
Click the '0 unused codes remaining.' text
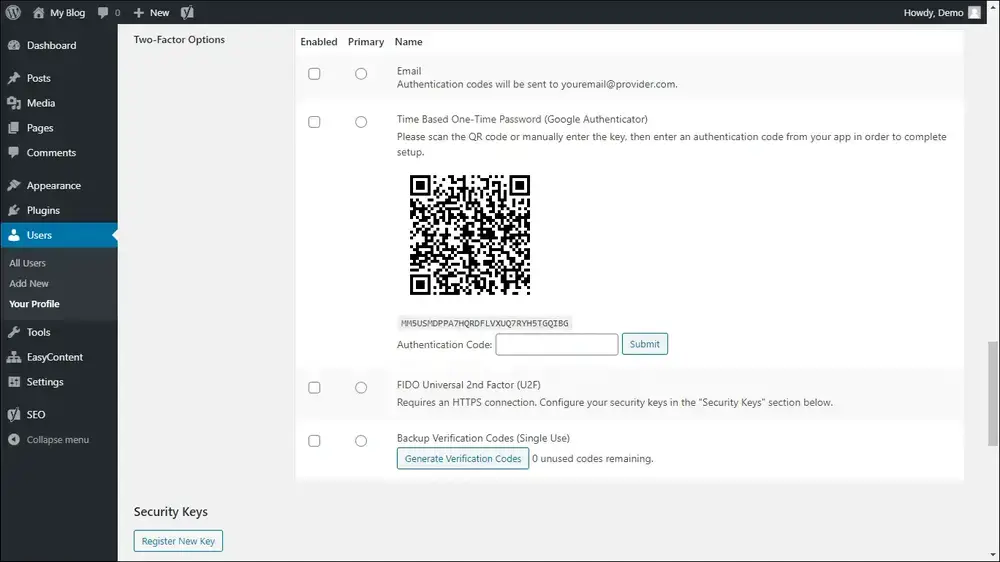(592, 459)
